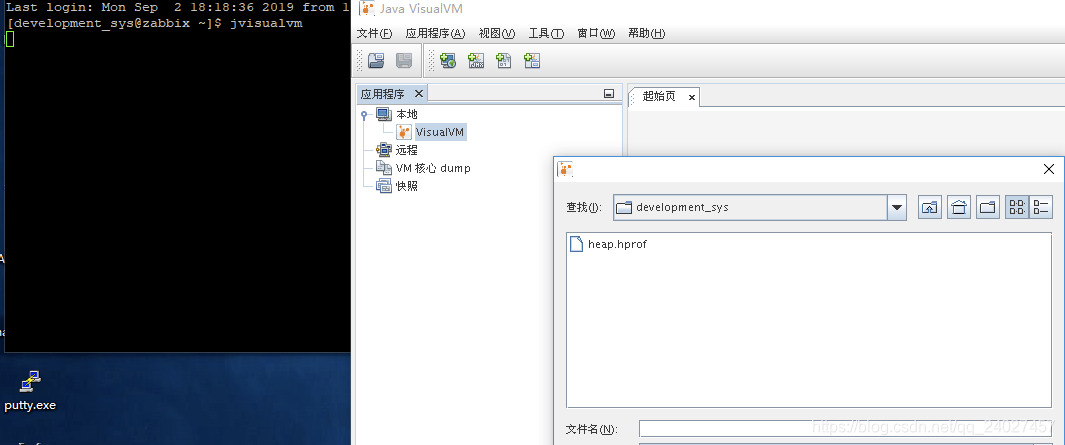The image size is (1065, 445).
Task: Click the Up One Level folder icon
Action: coord(929,208)
